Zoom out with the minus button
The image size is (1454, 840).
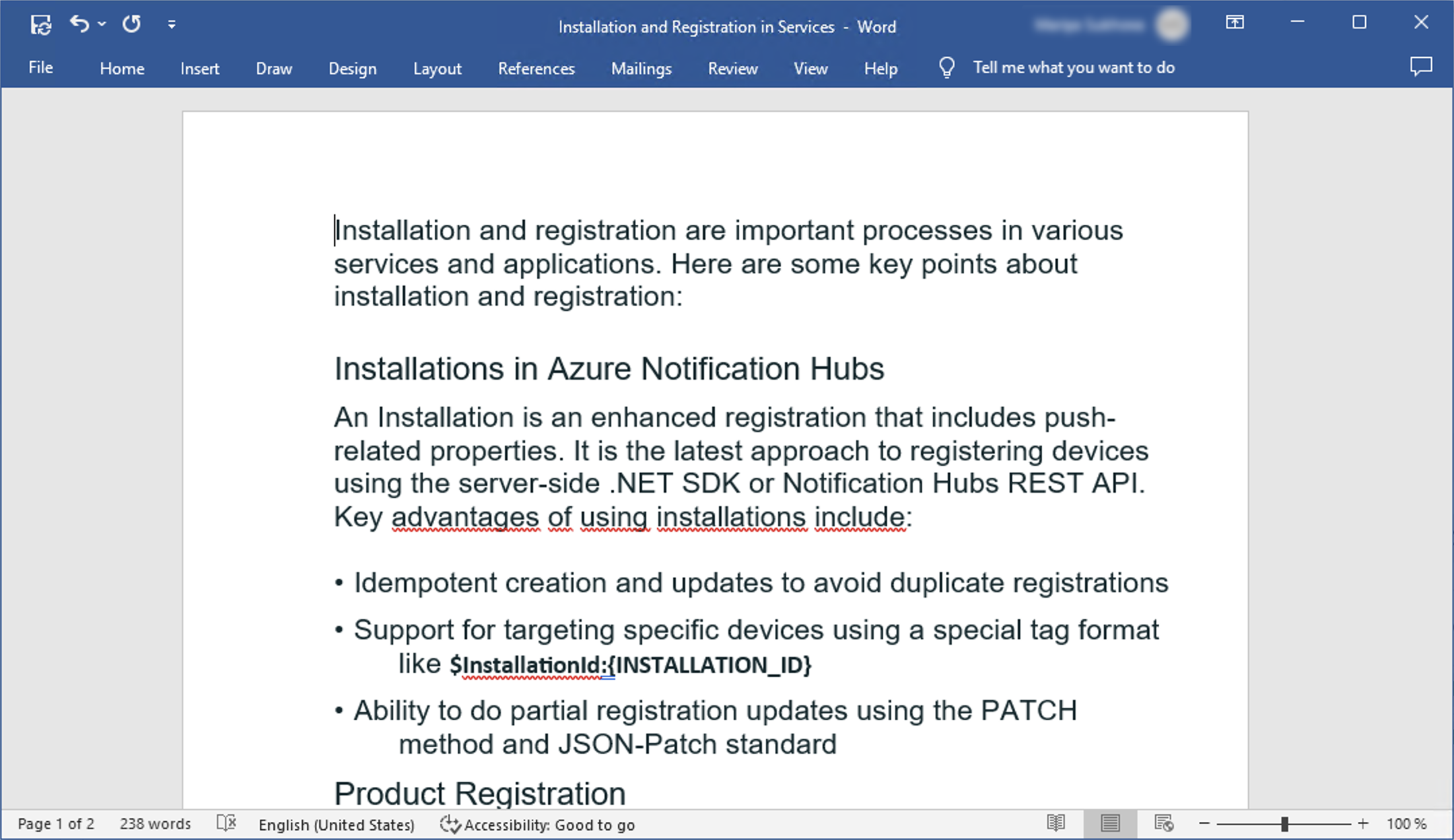(1204, 823)
